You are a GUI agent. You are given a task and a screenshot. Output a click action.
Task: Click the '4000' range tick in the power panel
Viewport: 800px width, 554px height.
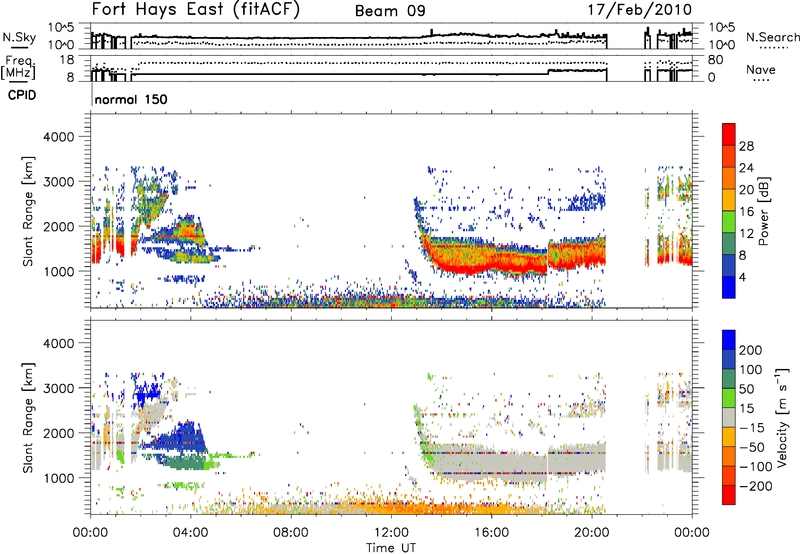click(59, 137)
